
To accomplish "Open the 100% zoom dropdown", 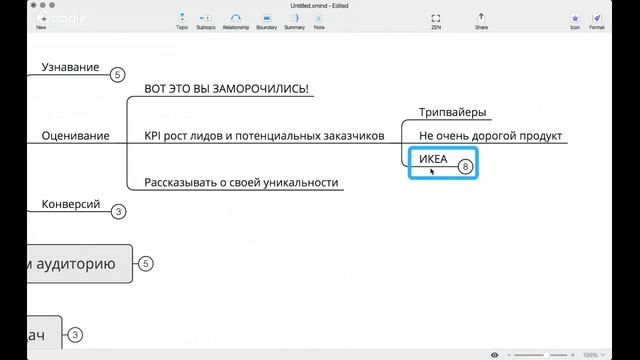I will [x=593, y=355].
